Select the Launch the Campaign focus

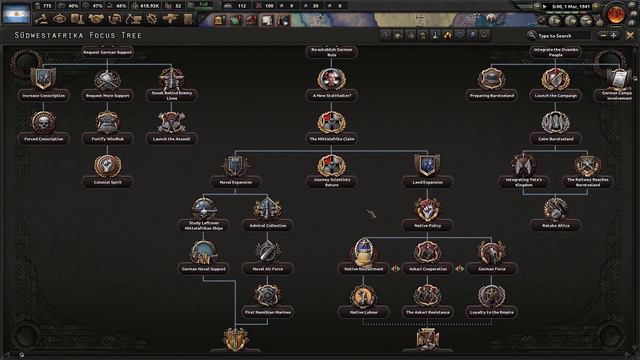556,84
